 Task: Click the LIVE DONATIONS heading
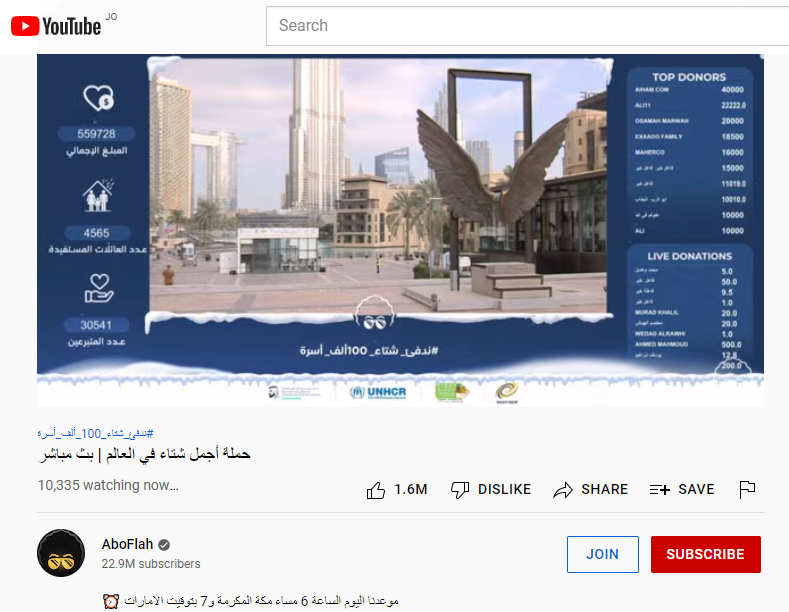pyautogui.click(x=689, y=256)
